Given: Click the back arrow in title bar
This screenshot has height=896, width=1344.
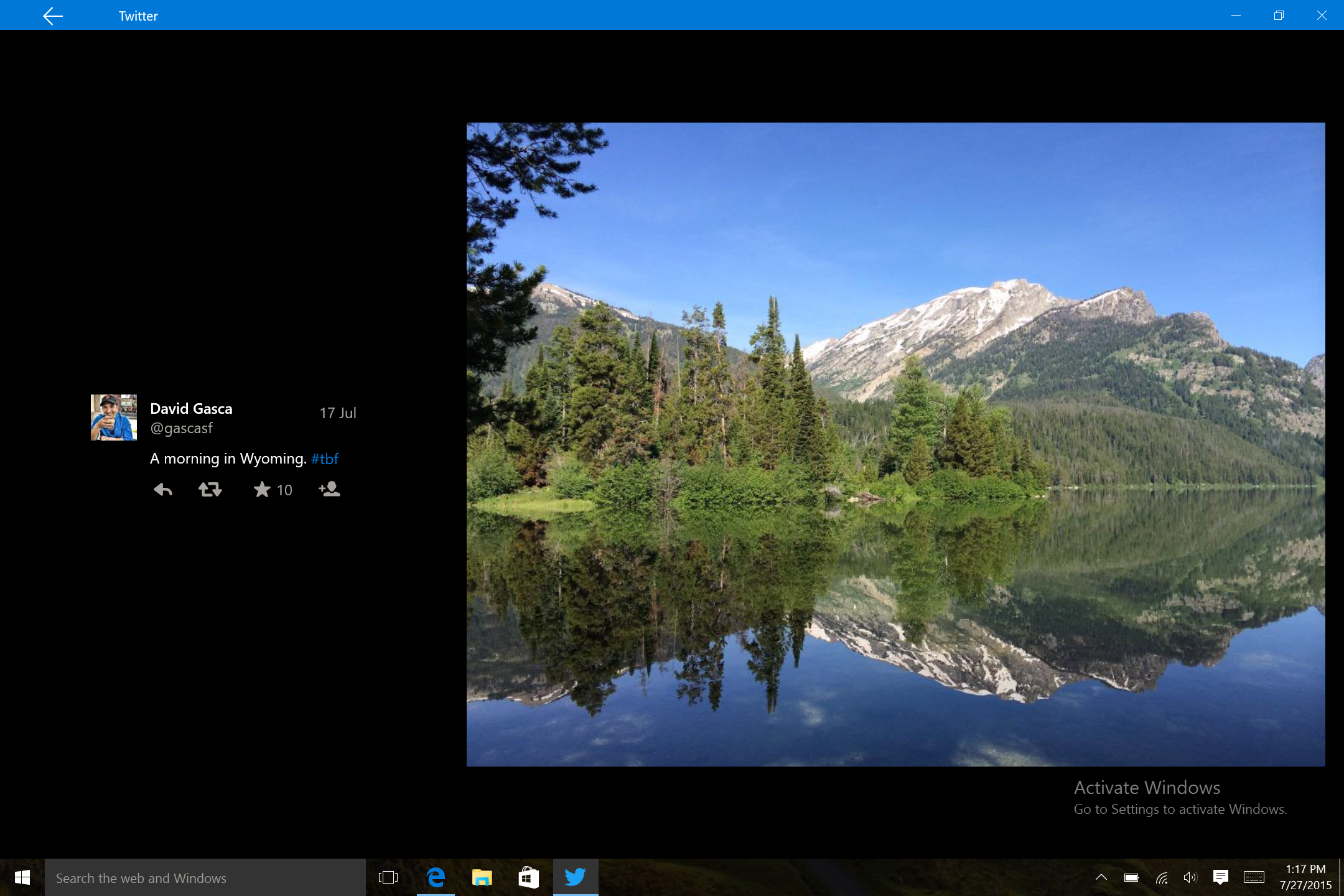Looking at the screenshot, I should pyautogui.click(x=53, y=16).
